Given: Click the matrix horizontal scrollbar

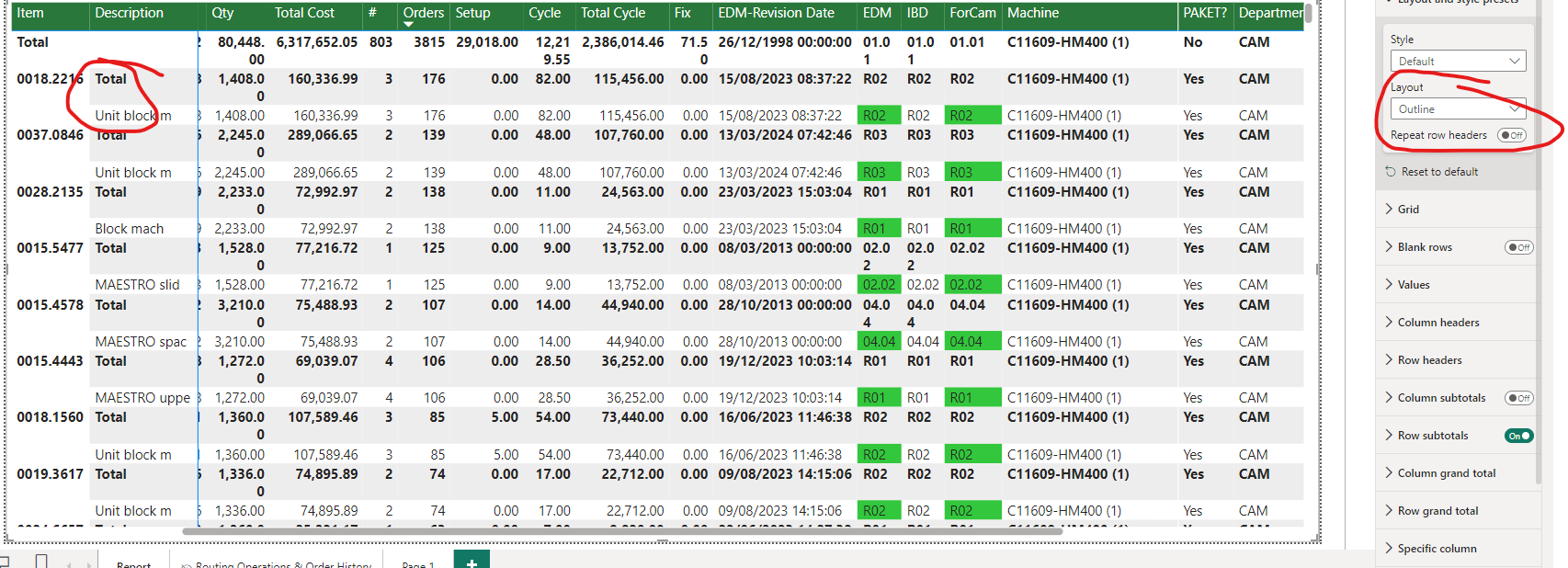Looking at the screenshot, I should pos(622,531).
